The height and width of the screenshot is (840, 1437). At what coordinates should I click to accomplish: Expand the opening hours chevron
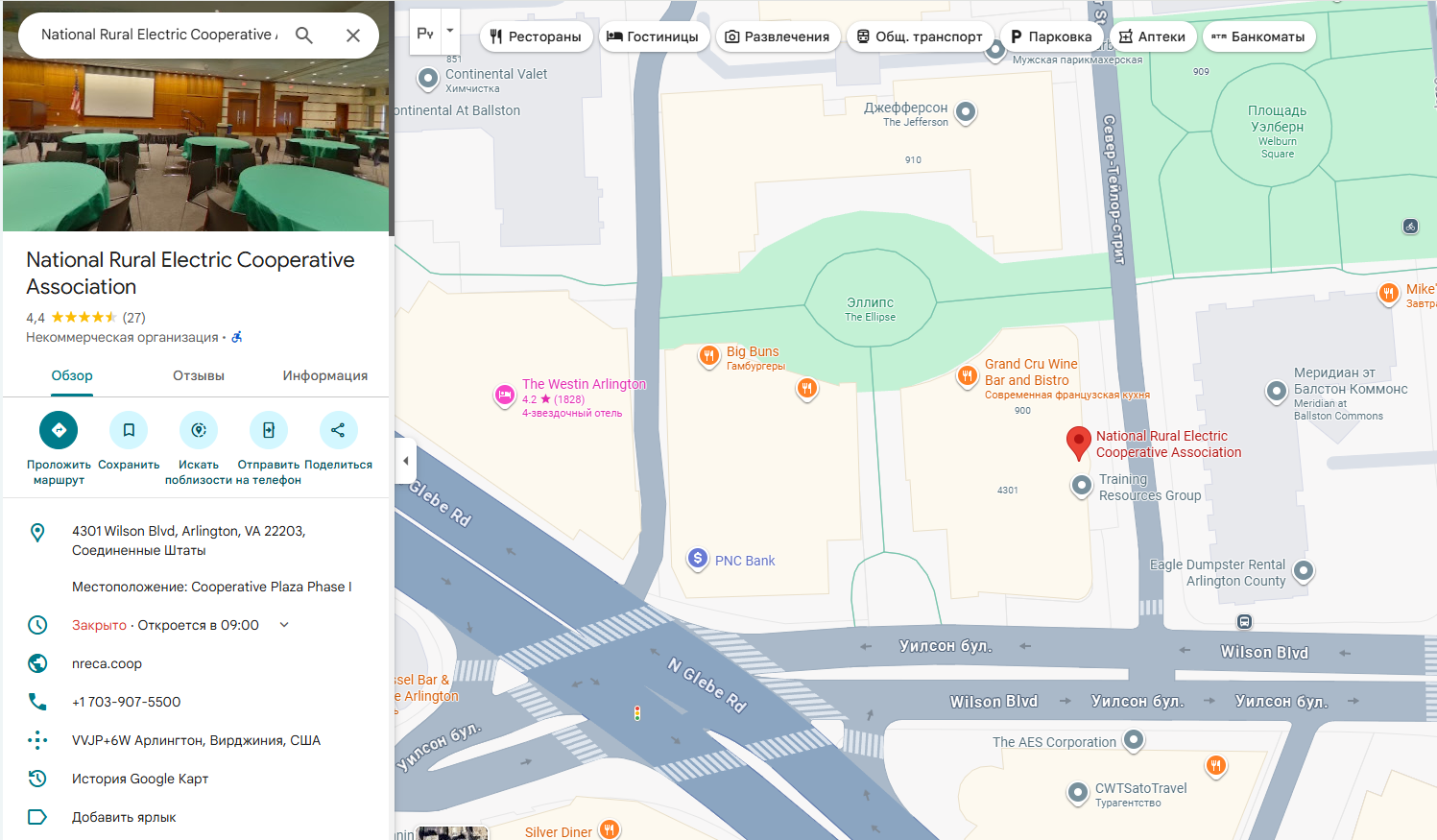(284, 625)
